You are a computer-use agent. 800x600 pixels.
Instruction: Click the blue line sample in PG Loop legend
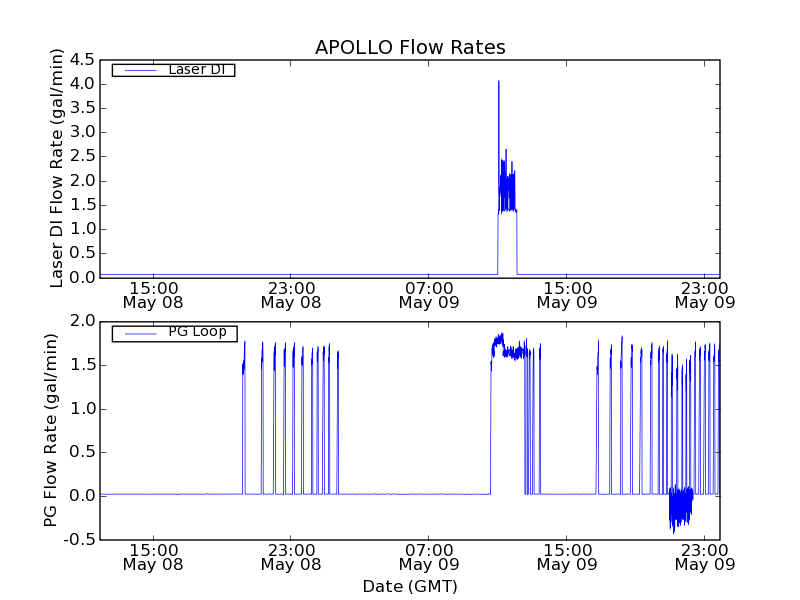tap(137, 333)
